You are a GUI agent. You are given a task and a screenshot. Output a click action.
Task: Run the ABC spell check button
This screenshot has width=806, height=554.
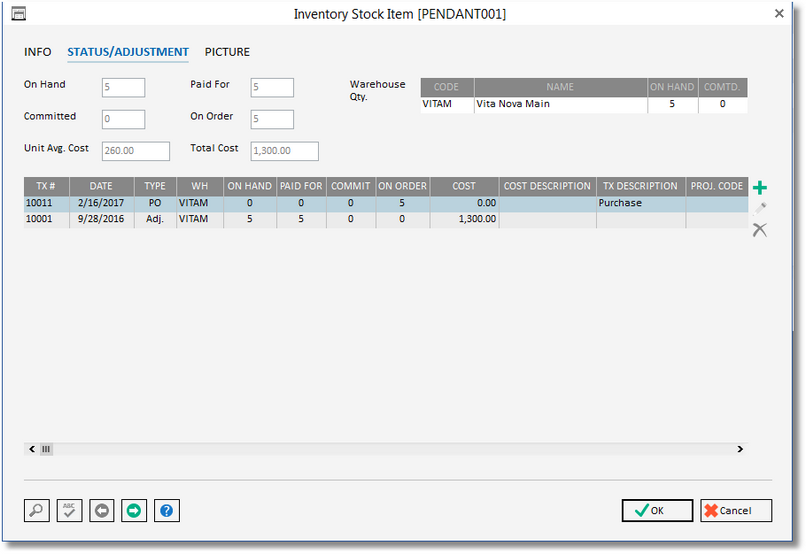click(x=69, y=511)
